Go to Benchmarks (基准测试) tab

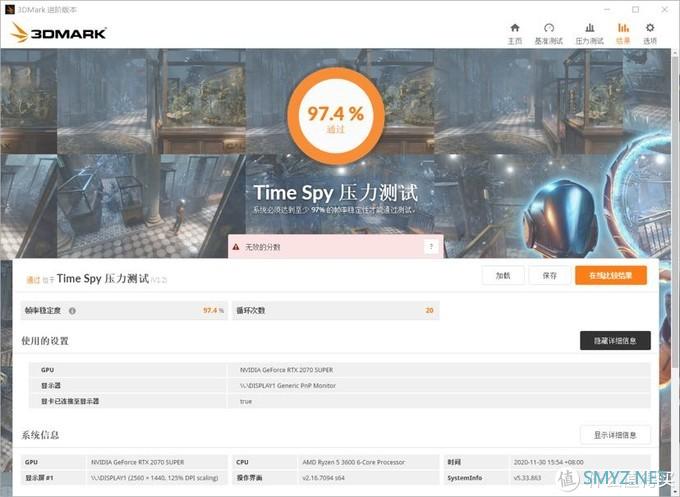pyautogui.click(x=549, y=34)
